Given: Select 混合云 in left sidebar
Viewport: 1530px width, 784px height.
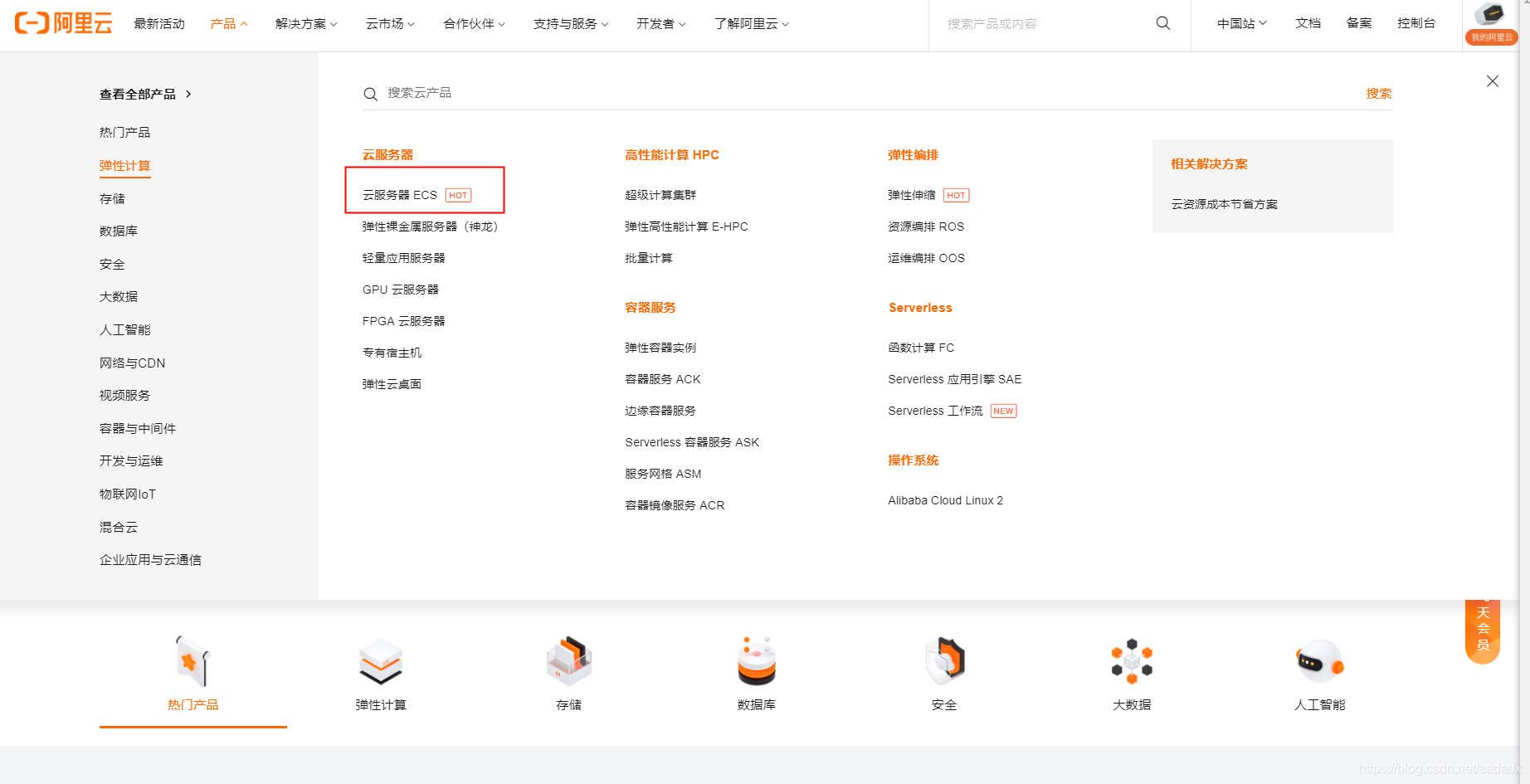Looking at the screenshot, I should coord(119,527).
